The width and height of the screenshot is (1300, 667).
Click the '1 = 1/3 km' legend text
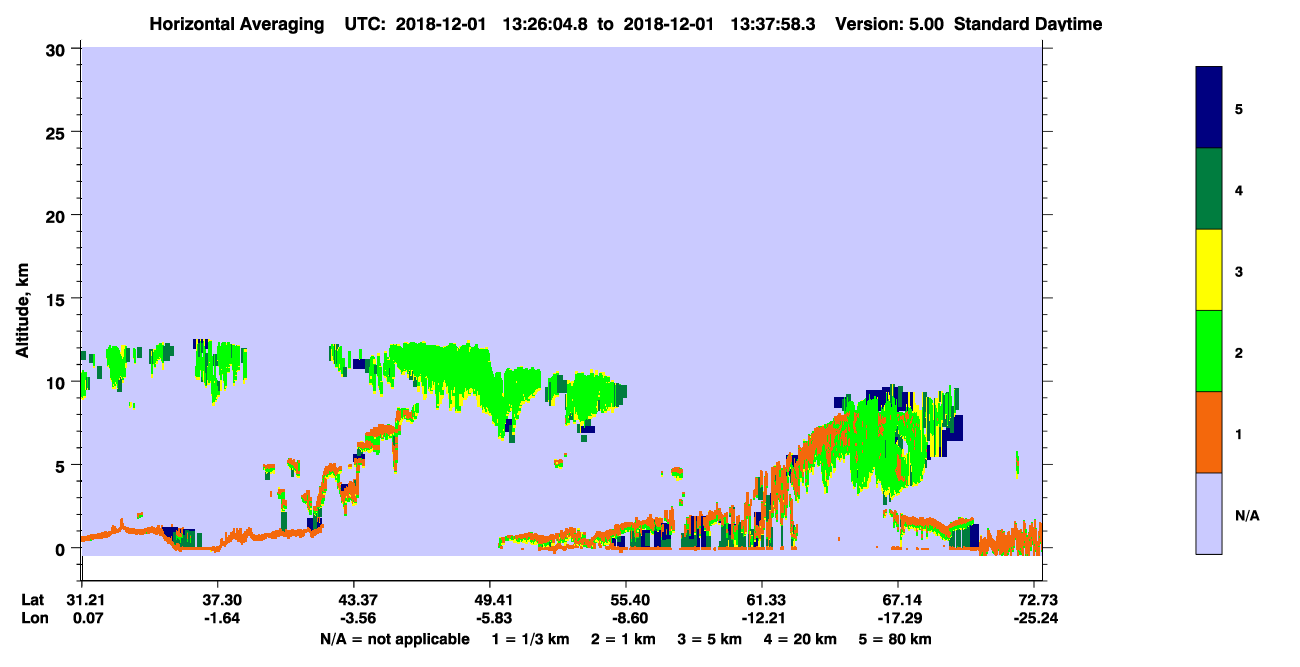[532, 639]
